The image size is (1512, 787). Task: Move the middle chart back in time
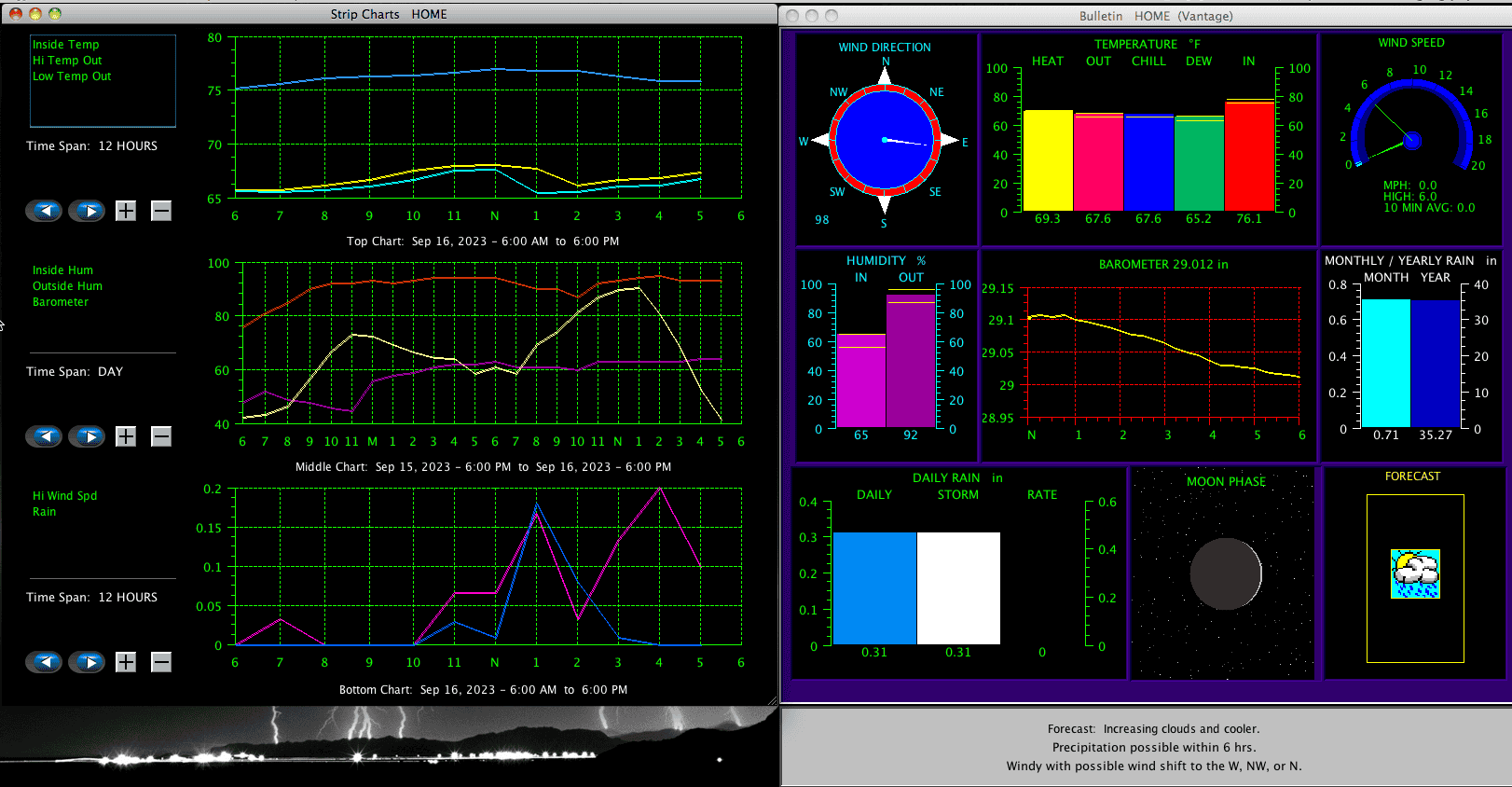click(x=44, y=436)
